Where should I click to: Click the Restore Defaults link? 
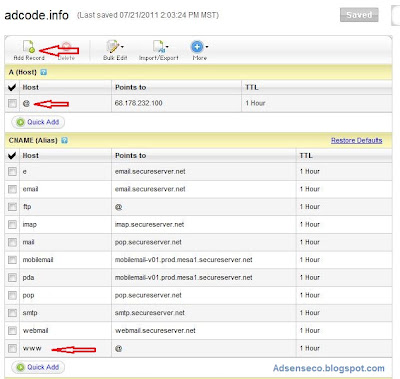[356, 140]
